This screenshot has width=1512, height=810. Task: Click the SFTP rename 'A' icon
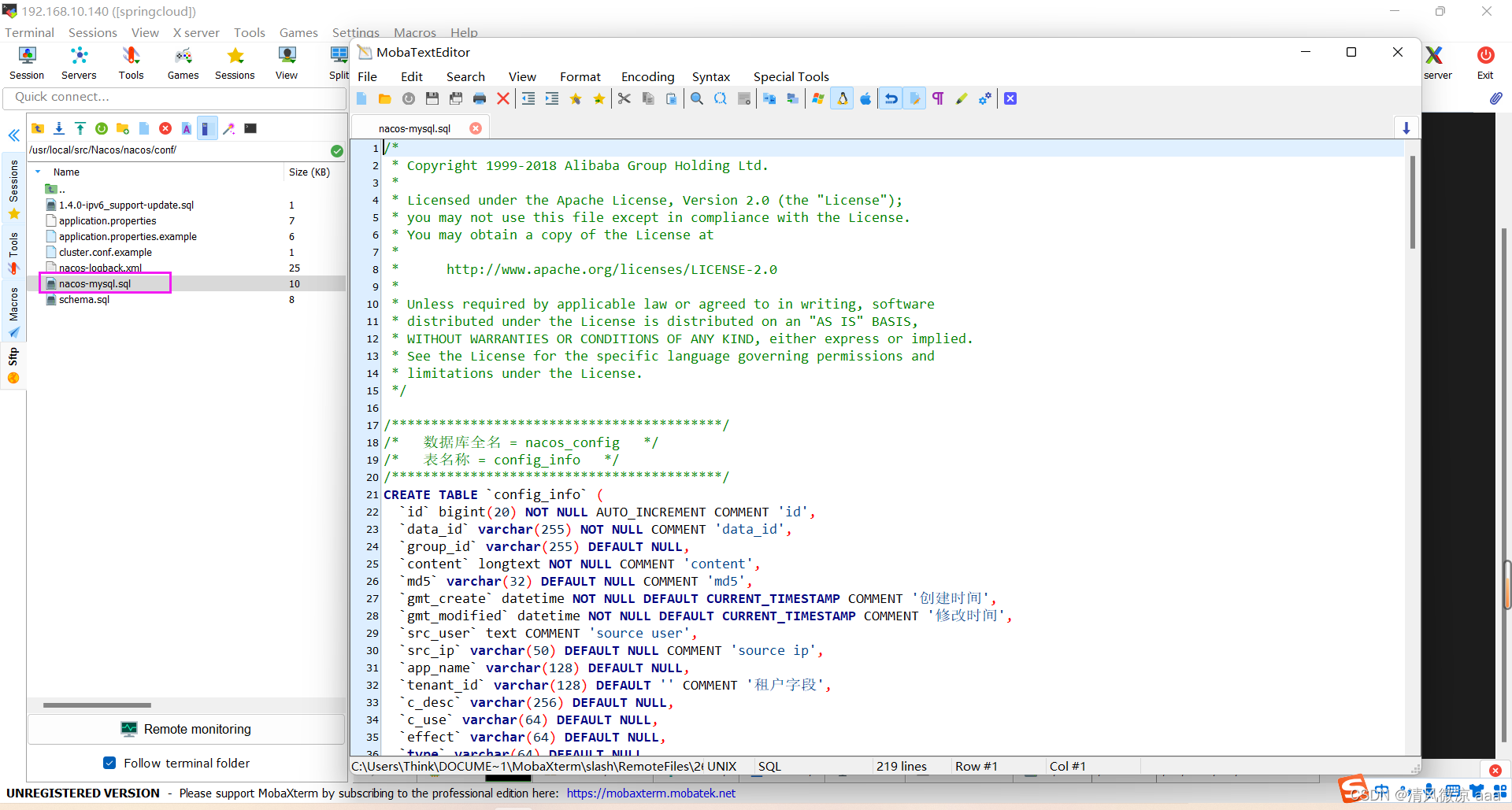(187, 128)
